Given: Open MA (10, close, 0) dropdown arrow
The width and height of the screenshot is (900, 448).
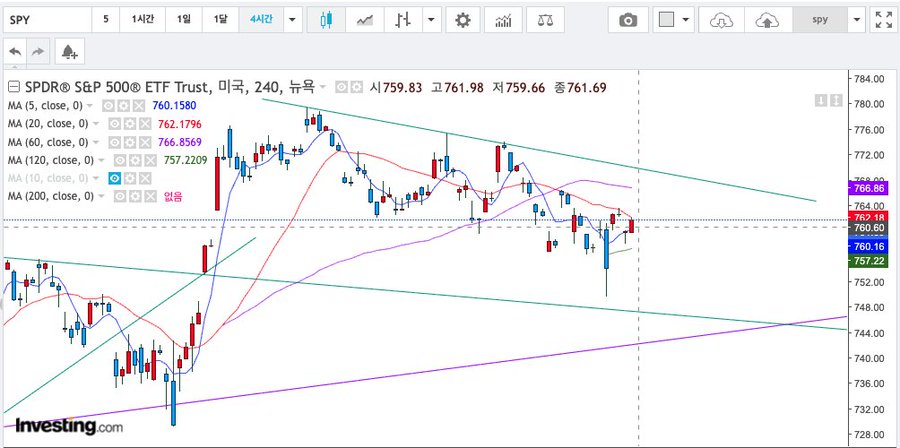Looking at the screenshot, I should 96,179.
